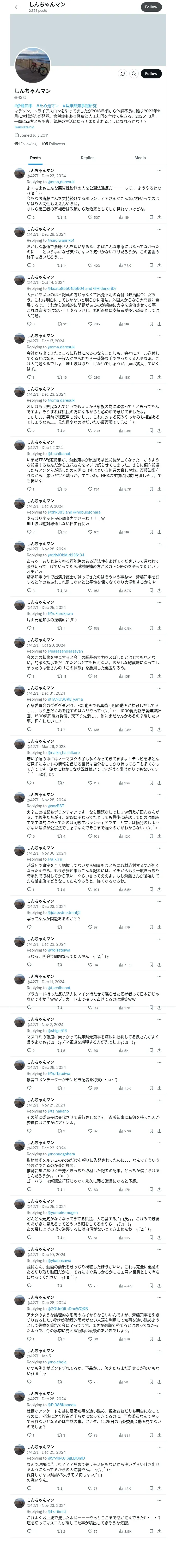
Task: Reply to the Dec 17, 2024 post
Action: coord(28,377)
